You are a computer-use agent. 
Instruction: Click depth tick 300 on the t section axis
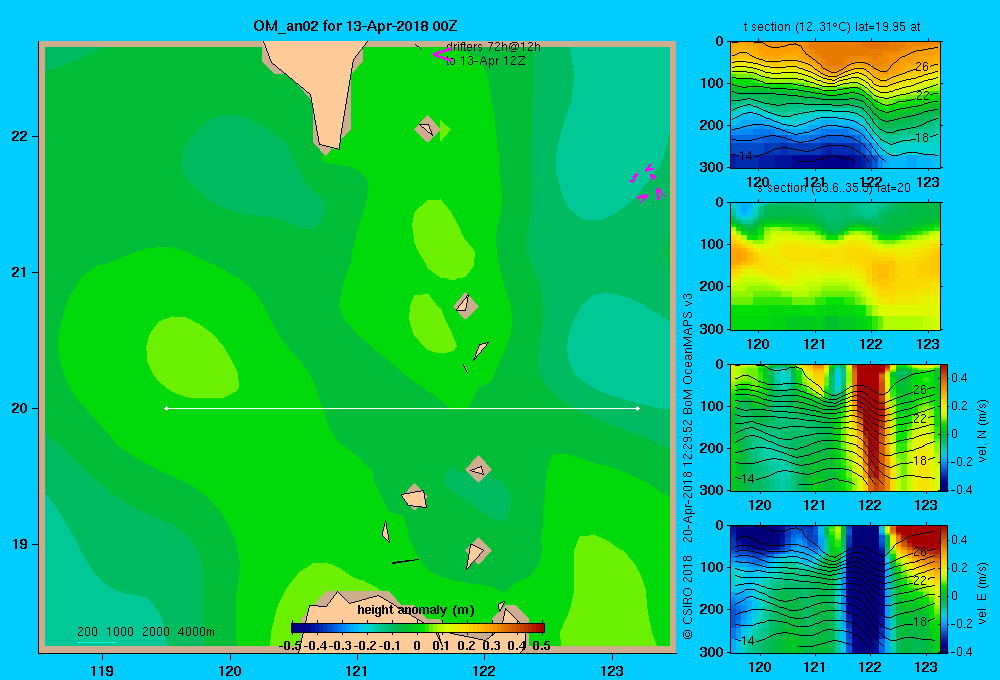coord(711,167)
